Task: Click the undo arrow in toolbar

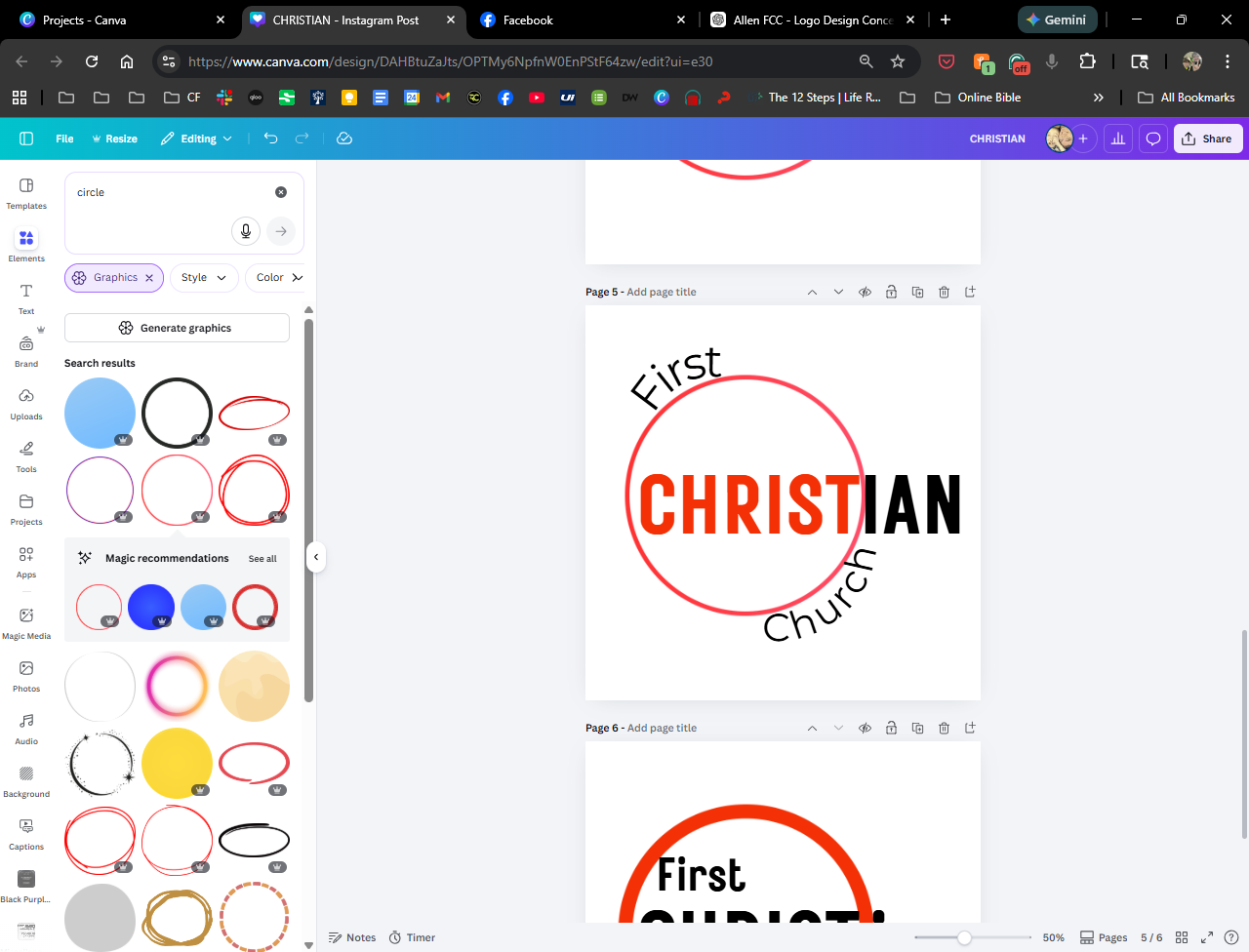Action: [x=270, y=139]
